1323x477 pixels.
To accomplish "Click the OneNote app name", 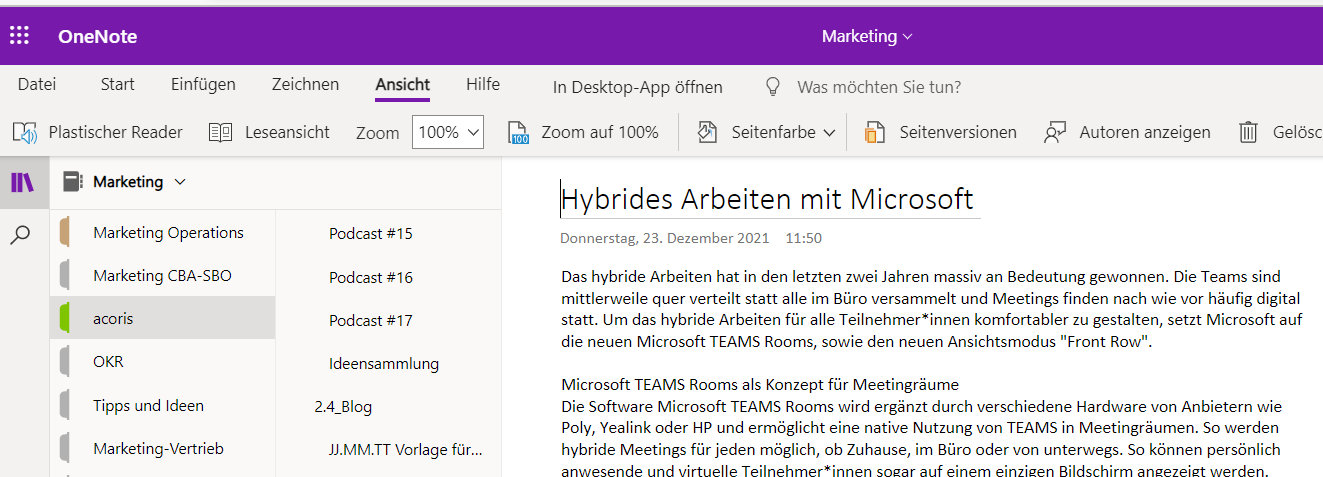I will tap(97, 37).
